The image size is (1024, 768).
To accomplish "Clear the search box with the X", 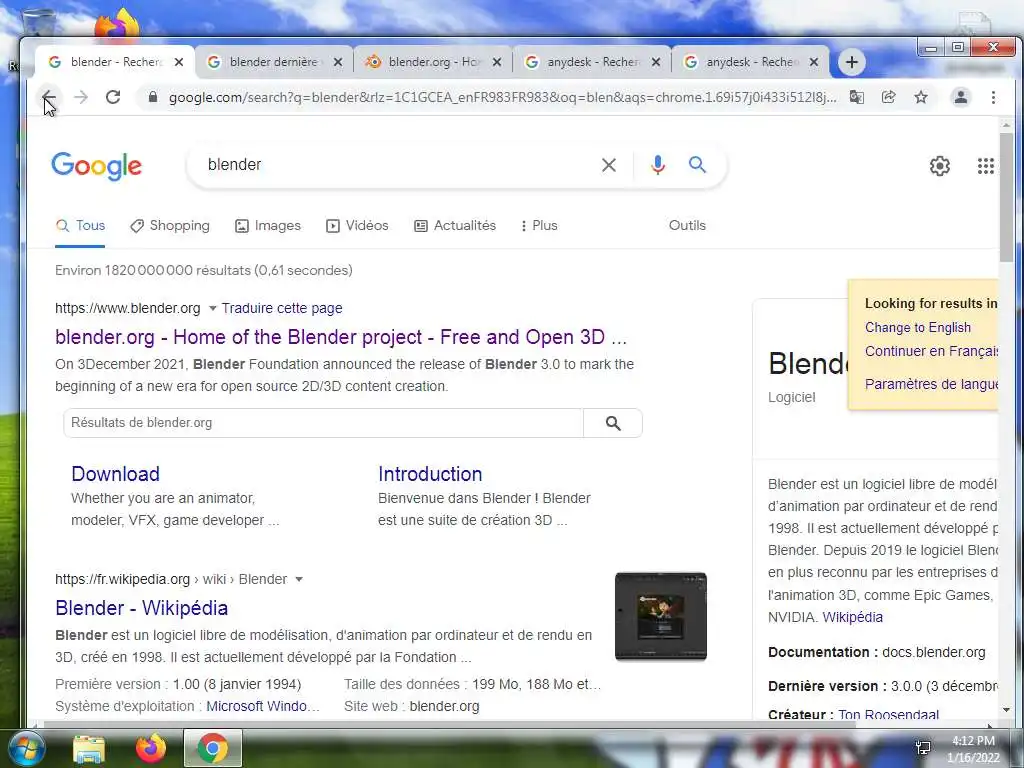I will 609,165.
